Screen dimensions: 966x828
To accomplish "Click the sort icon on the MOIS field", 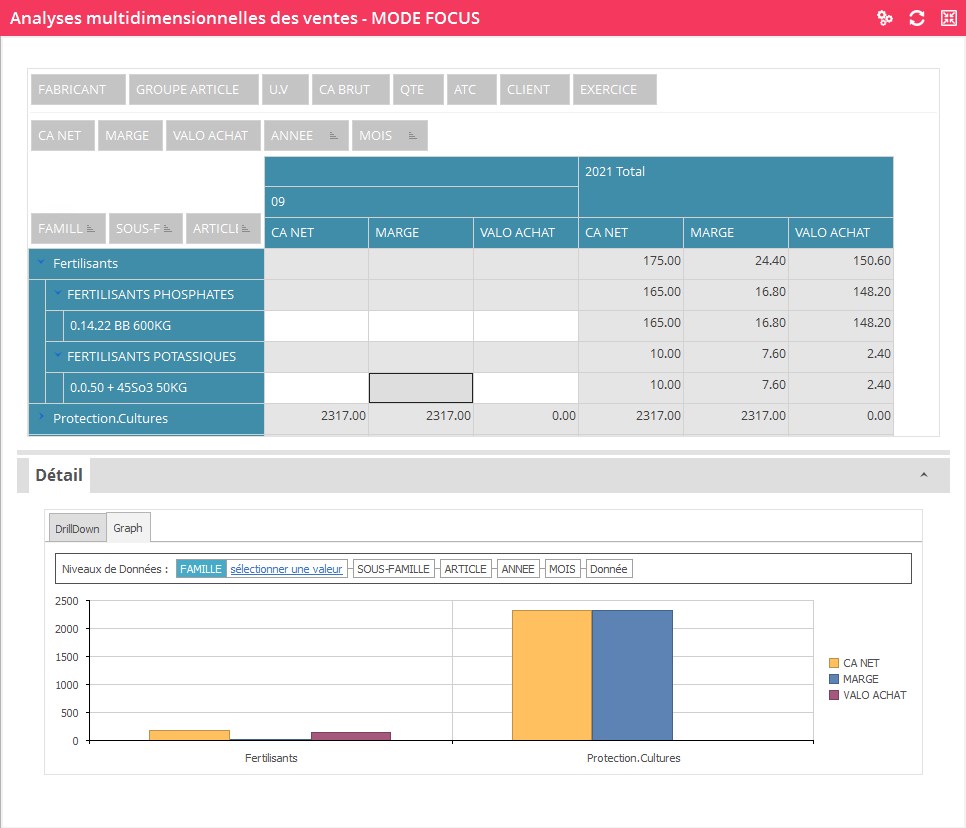I will point(413,136).
